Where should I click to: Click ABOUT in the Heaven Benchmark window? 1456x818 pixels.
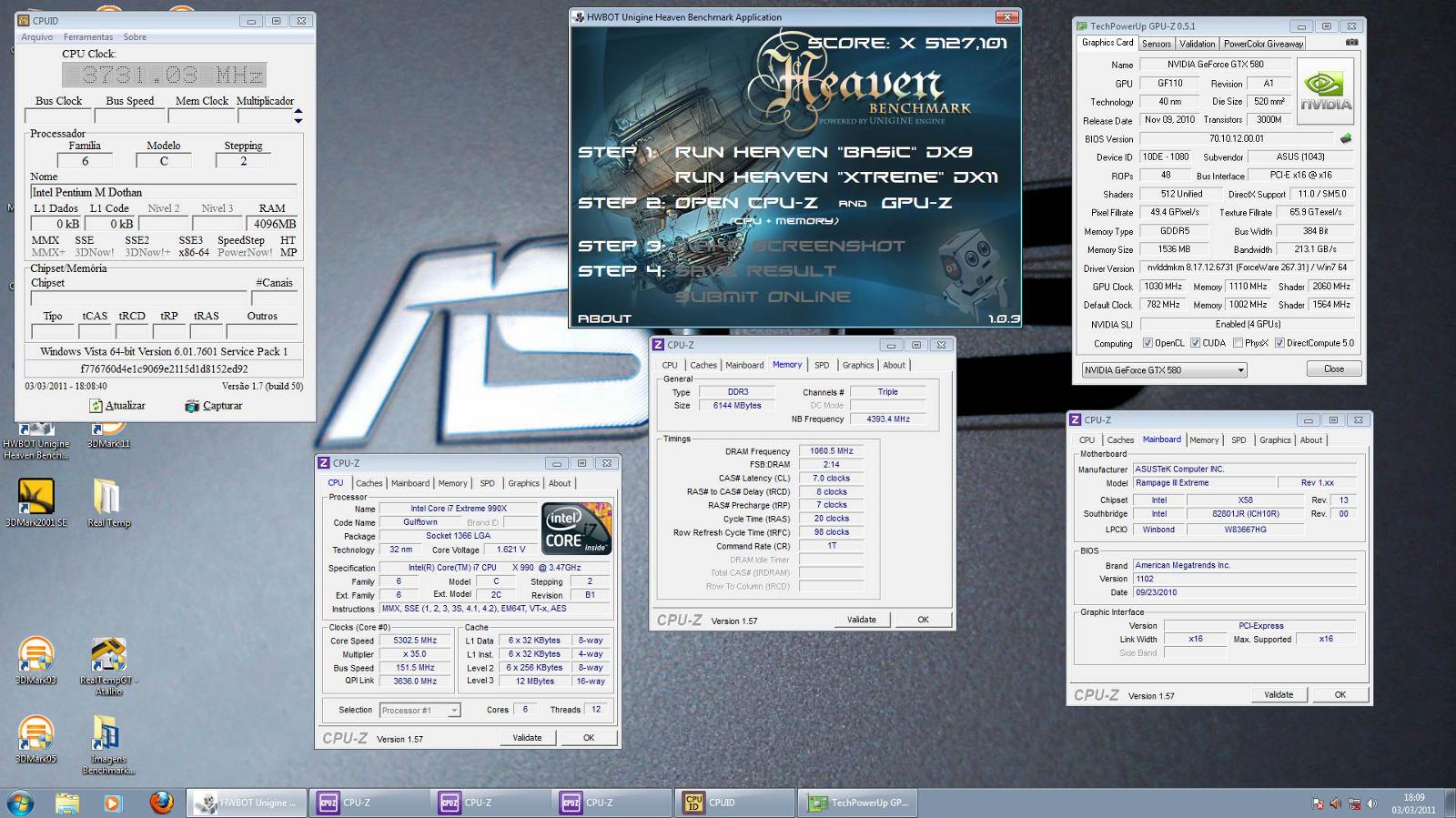[x=604, y=318]
